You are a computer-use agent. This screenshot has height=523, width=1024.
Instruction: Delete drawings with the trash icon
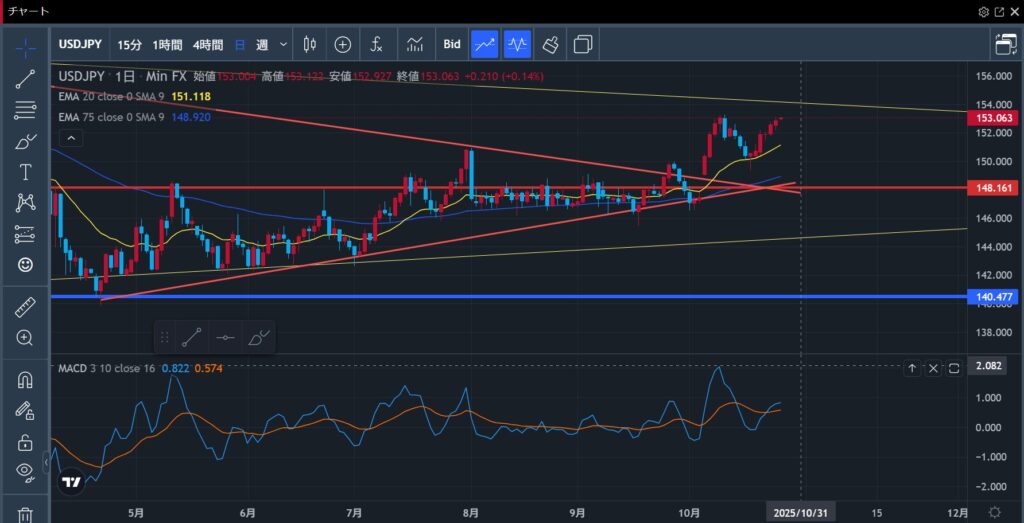[x=25, y=514]
